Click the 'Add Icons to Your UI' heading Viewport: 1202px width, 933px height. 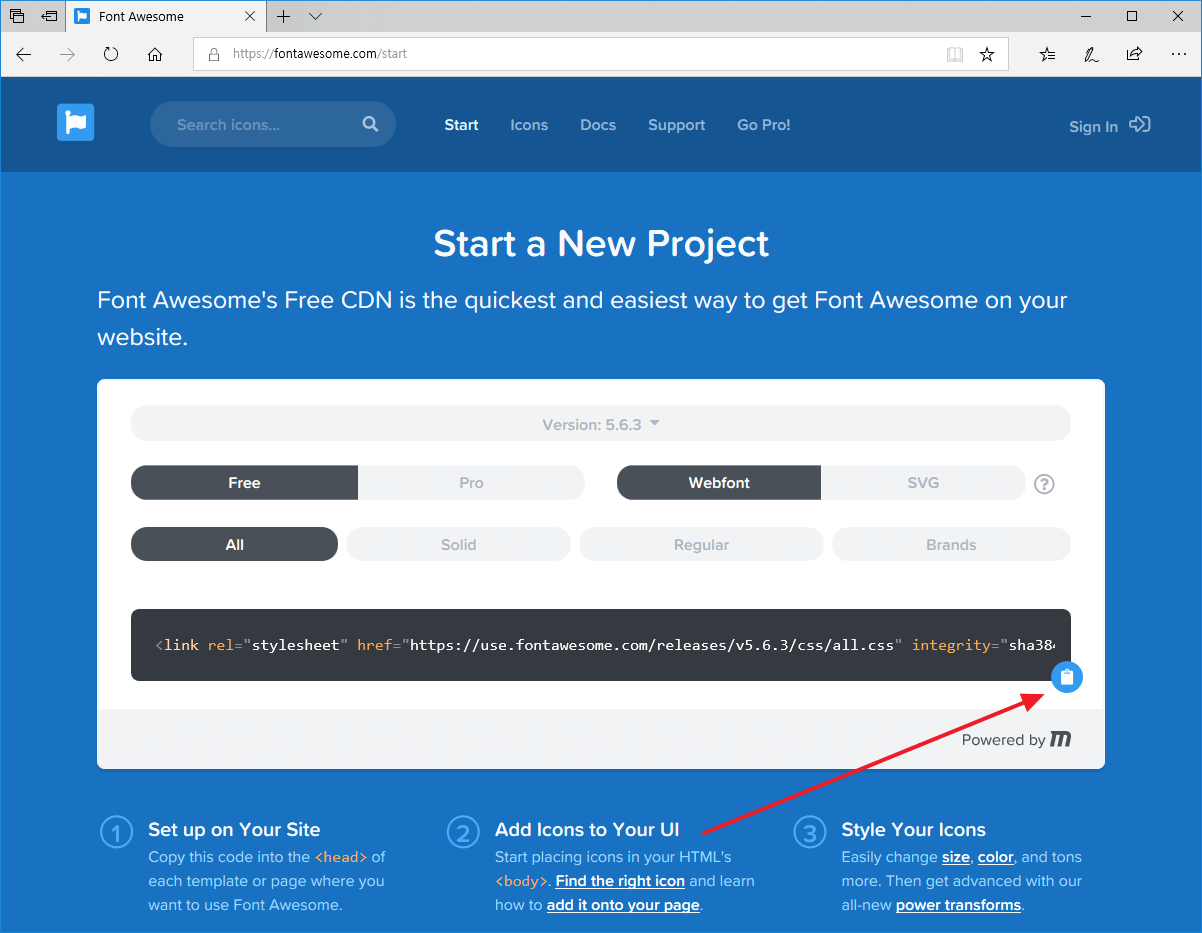[587, 829]
